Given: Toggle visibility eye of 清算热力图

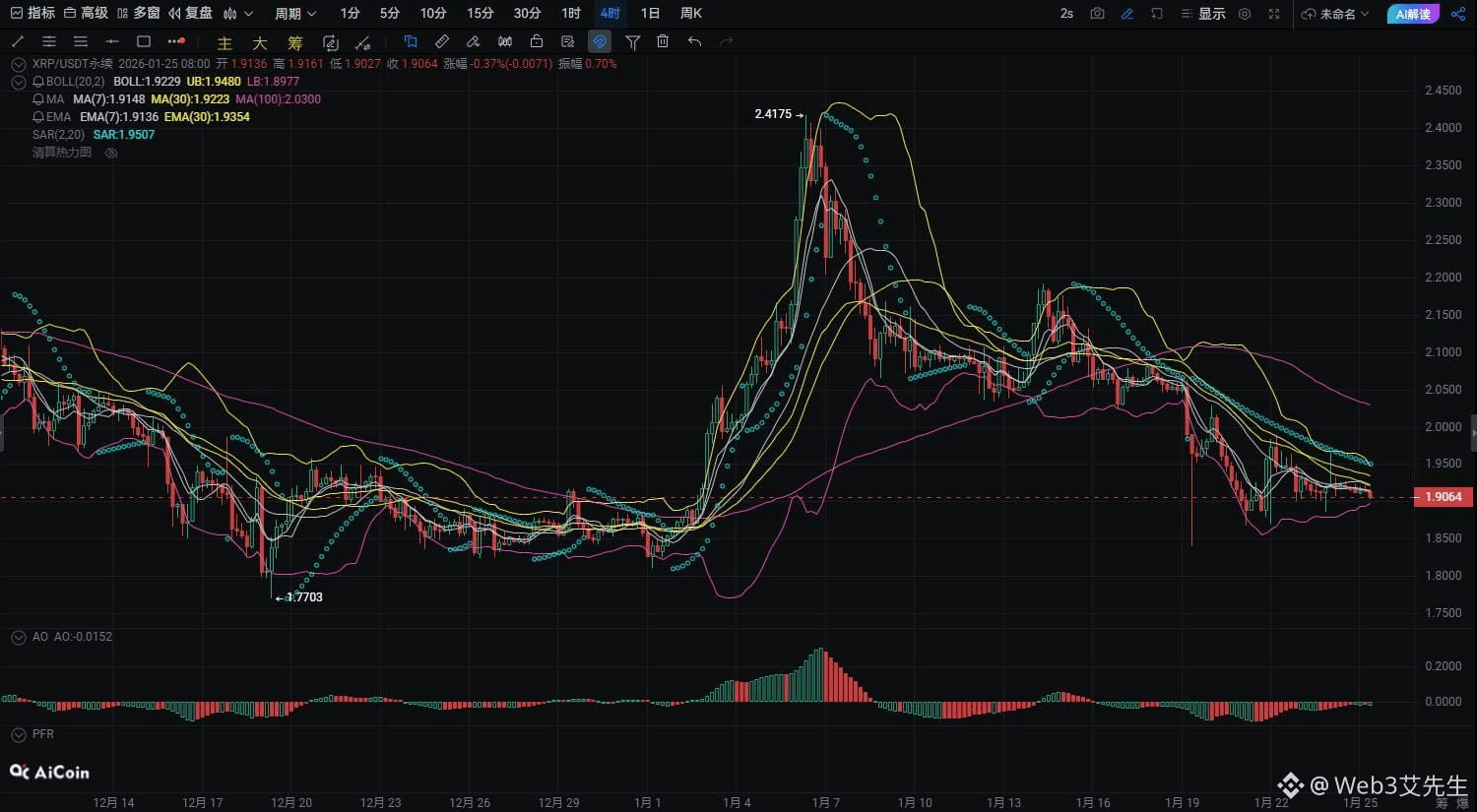Looking at the screenshot, I should pyautogui.click(x=111, y=153).
